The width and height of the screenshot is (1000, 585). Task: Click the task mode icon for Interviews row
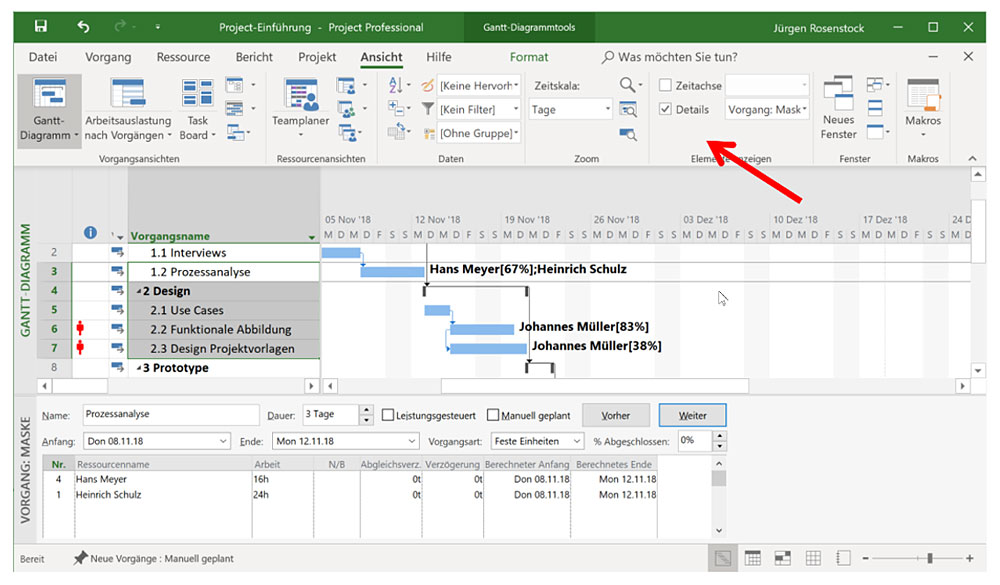[117, 253]
